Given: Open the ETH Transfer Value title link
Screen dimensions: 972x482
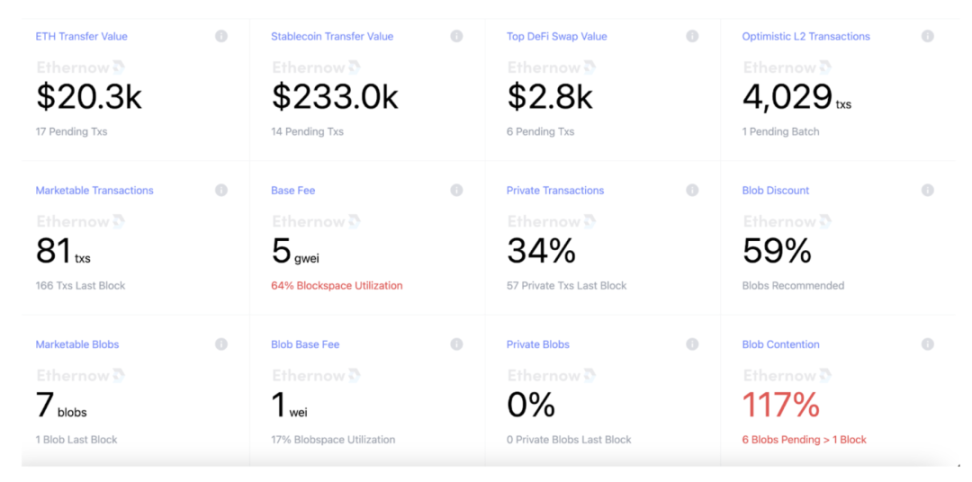Looking at the screenshot, I should (81, 37).
